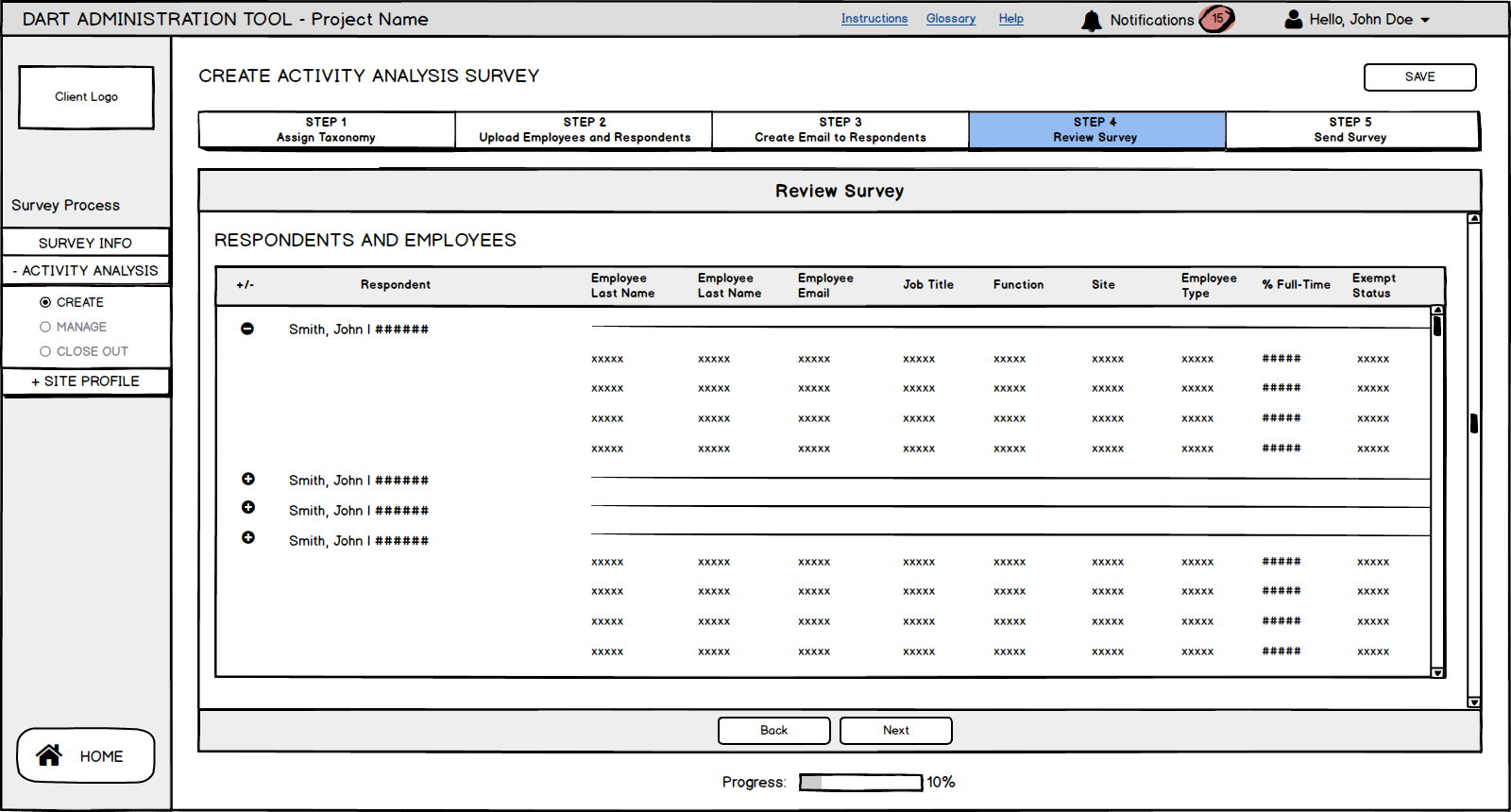Click the Employee Email column header

pos(825,285)
